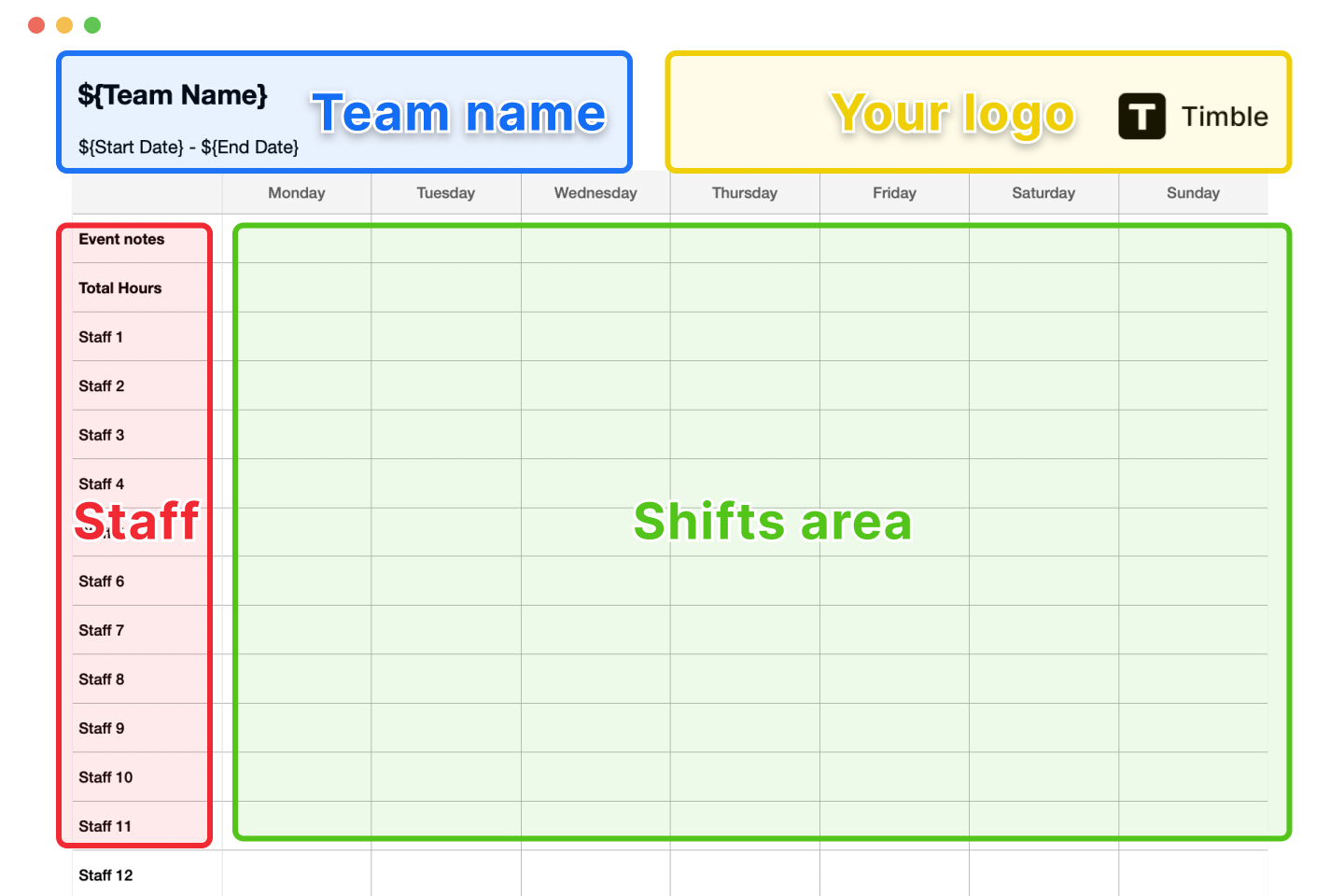This screenshot has height=896, width=1344.
Task: Click the Start Date - End Date text
Action: pos(189,147)
